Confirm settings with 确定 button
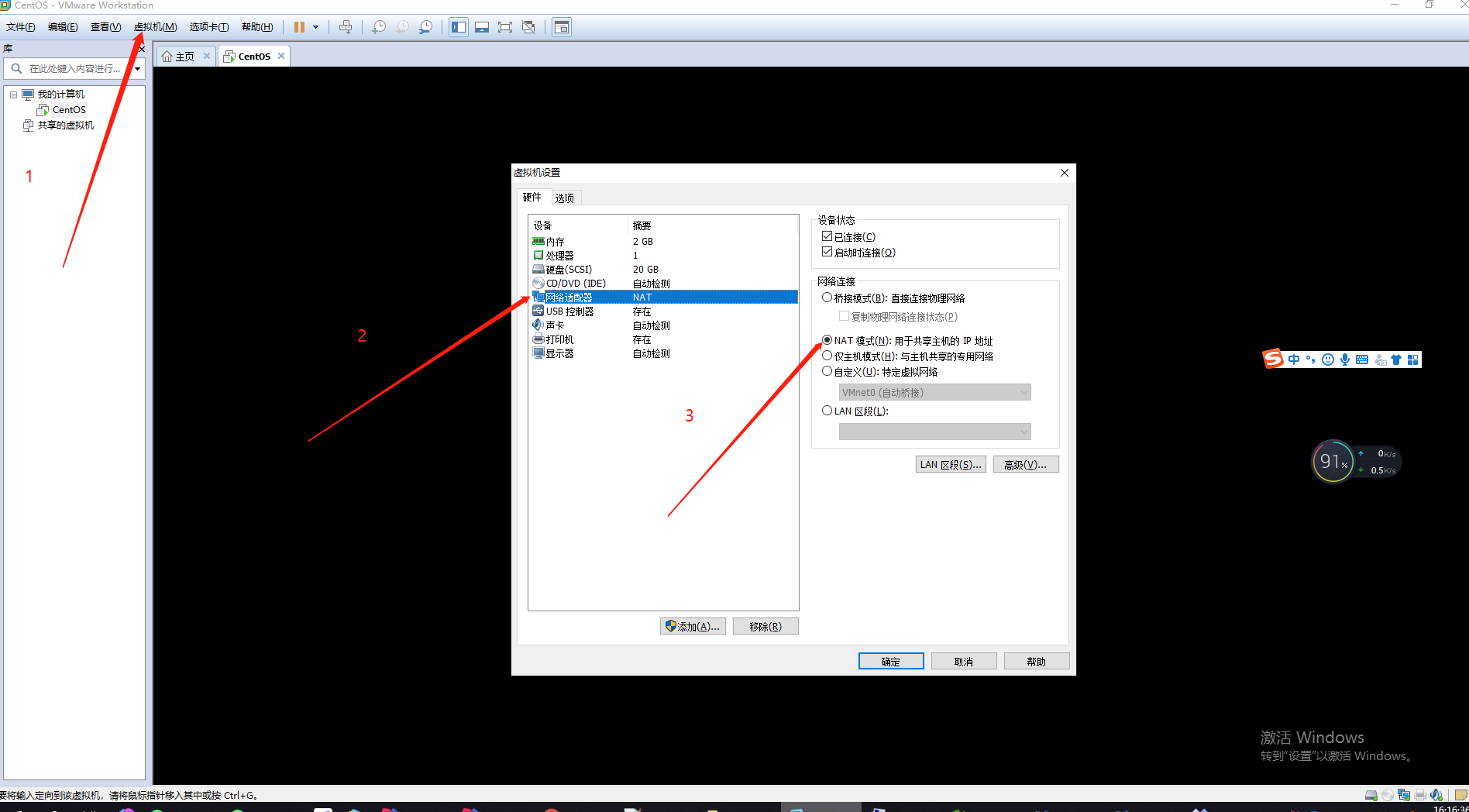The height and width of the screenshot is (812, 1469). [x=891, y=661]
